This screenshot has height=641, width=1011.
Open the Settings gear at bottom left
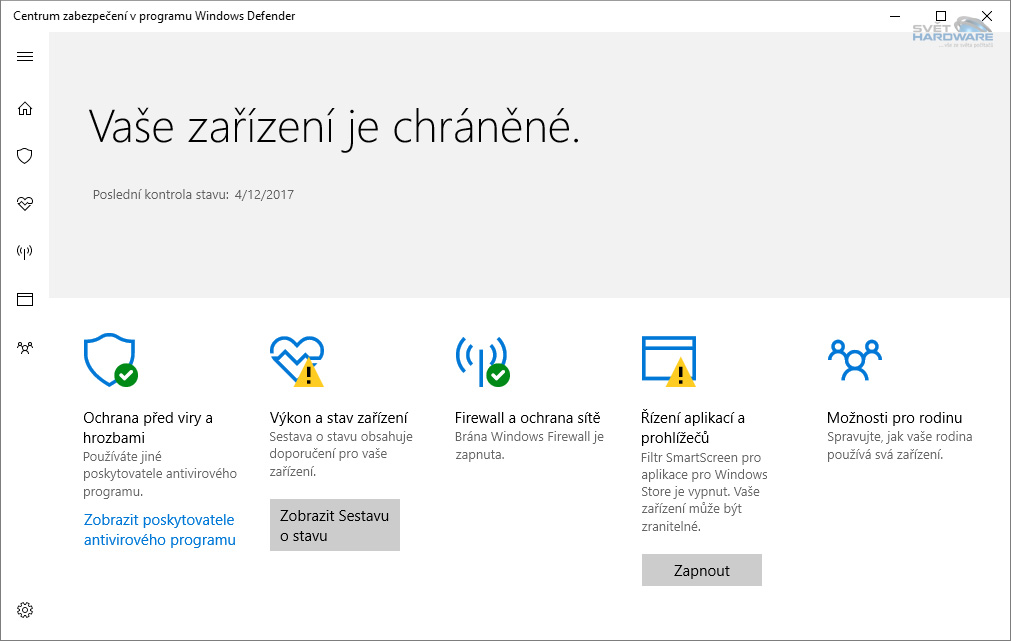click(24, 609)
